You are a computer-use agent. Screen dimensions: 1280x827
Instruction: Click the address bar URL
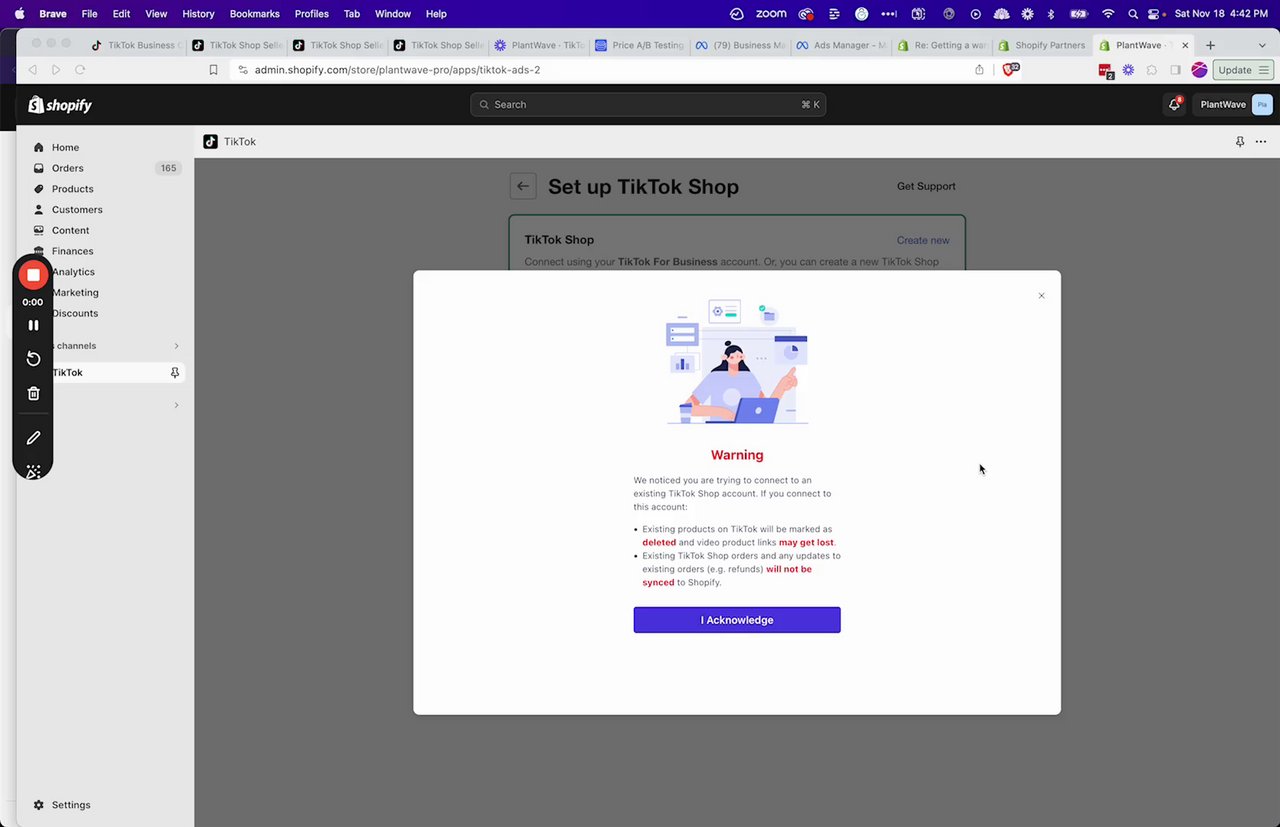pos(398,70)
